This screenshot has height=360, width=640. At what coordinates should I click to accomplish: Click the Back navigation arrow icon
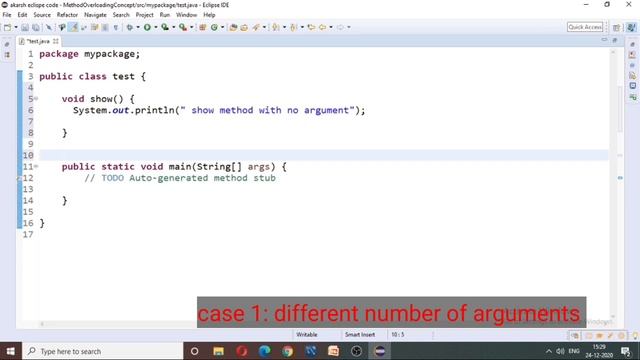click(322, 27)
